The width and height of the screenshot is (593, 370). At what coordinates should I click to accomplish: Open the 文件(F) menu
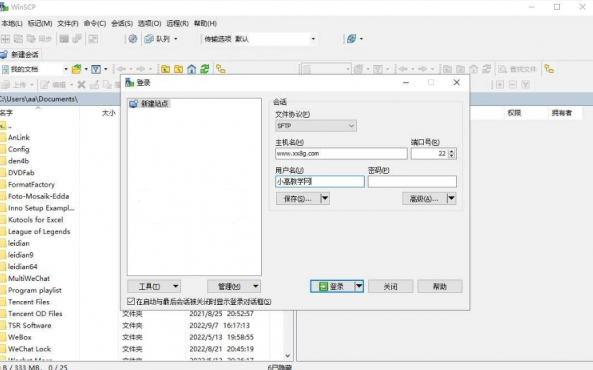68,23
